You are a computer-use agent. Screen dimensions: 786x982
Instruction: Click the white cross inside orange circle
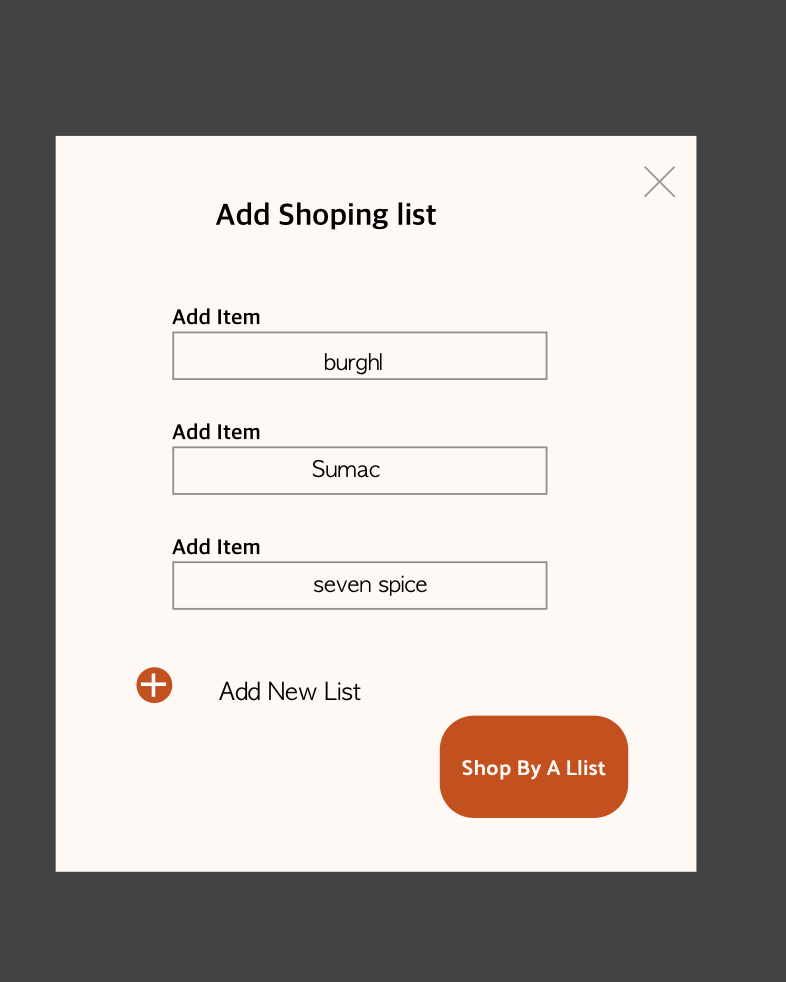[154, 685]
